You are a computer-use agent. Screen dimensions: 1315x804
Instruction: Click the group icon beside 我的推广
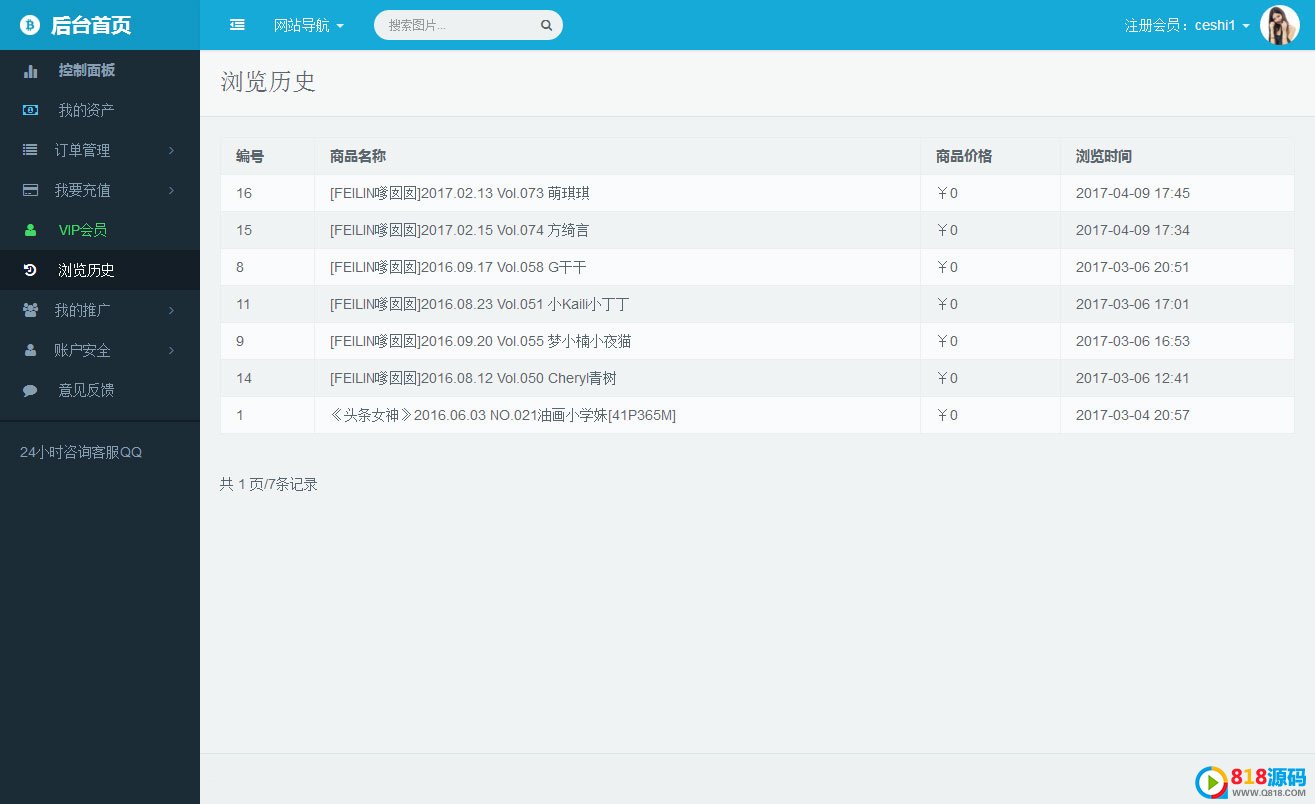[30, 310]
